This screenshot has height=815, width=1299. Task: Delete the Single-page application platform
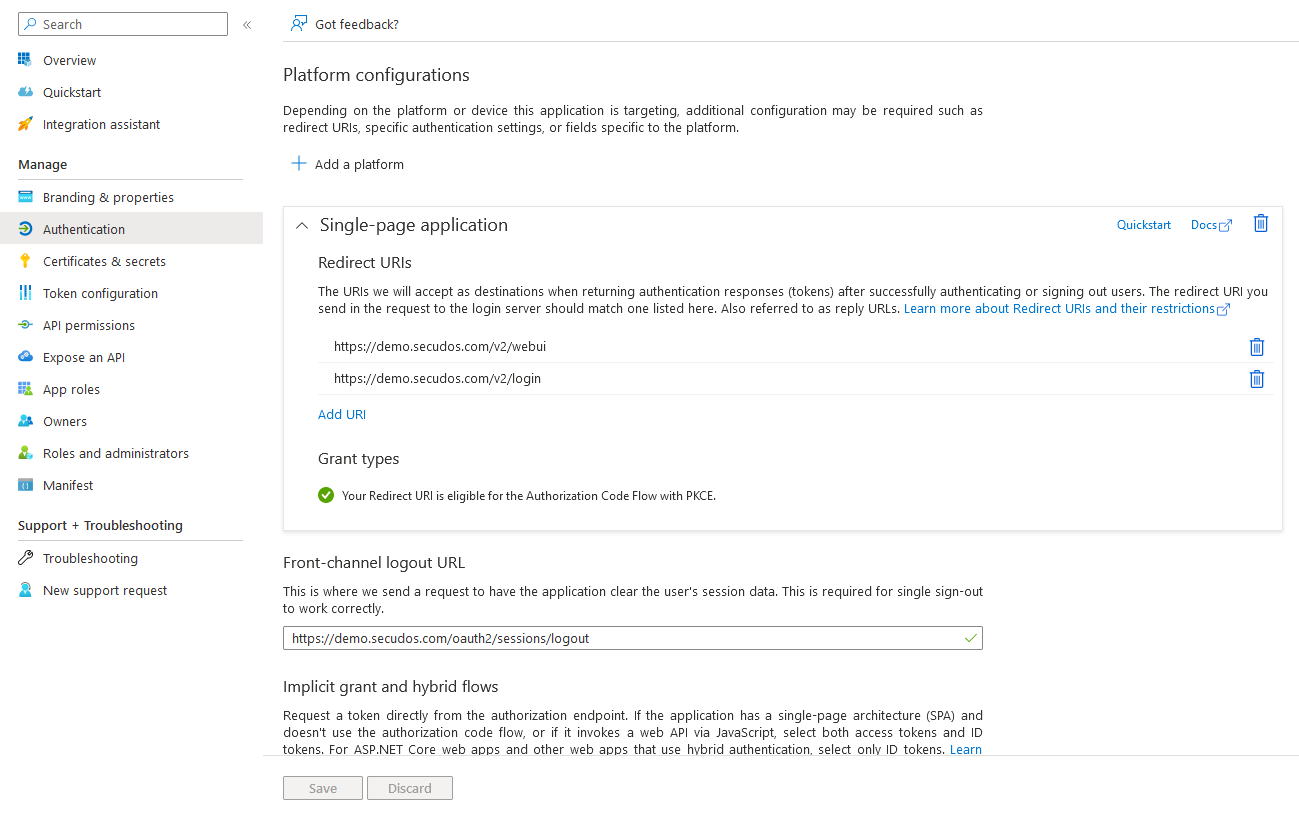click(1260, 224)
